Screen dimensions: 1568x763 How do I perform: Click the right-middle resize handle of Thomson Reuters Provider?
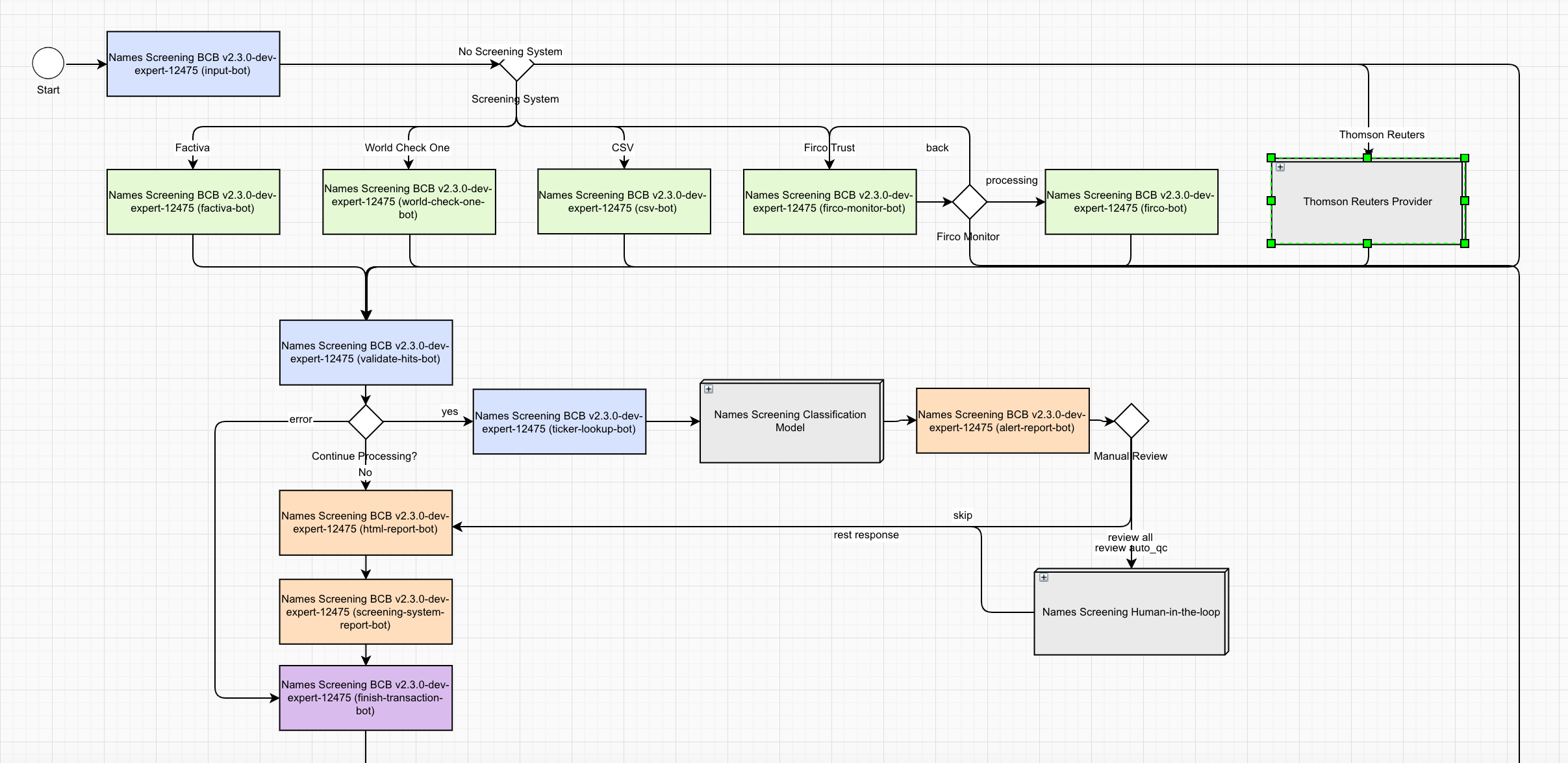click(1465, 201)
